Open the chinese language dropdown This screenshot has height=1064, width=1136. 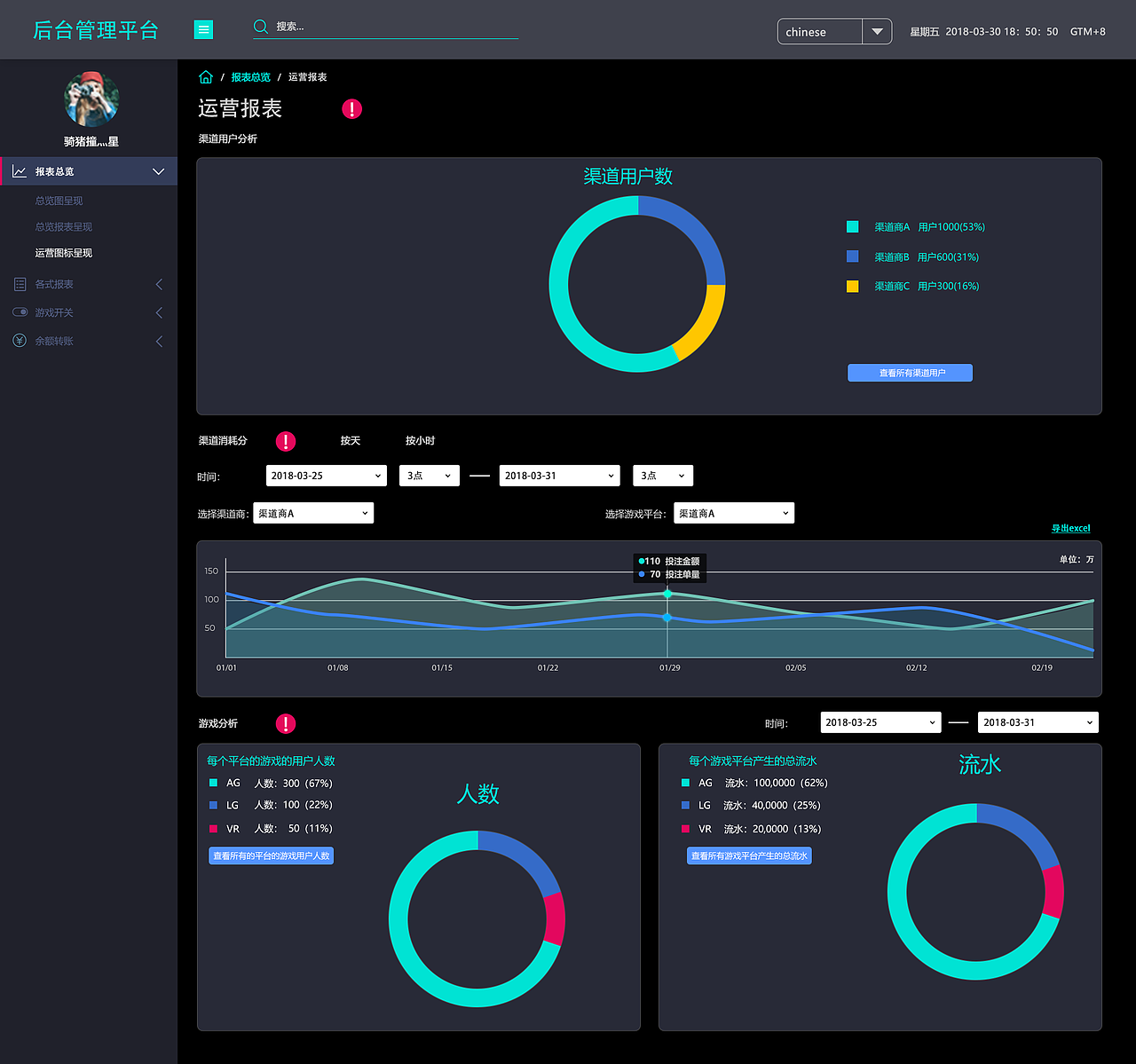click(834, 31)
